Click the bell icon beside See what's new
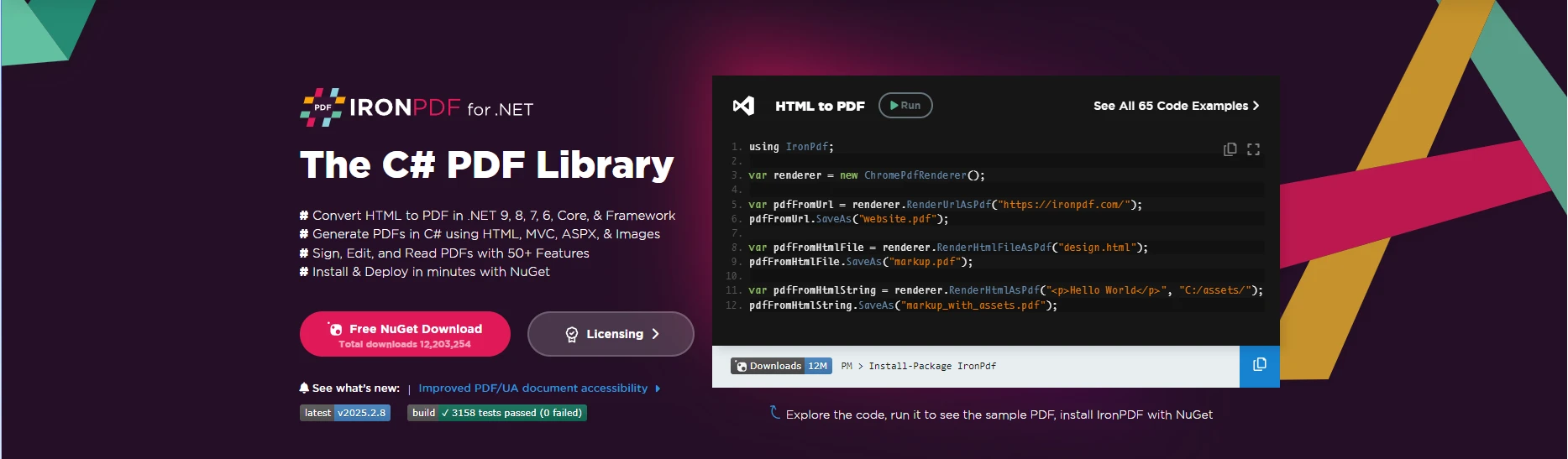Image resolution: width=1568 pixels, height=459 pixels. point(304,388)
